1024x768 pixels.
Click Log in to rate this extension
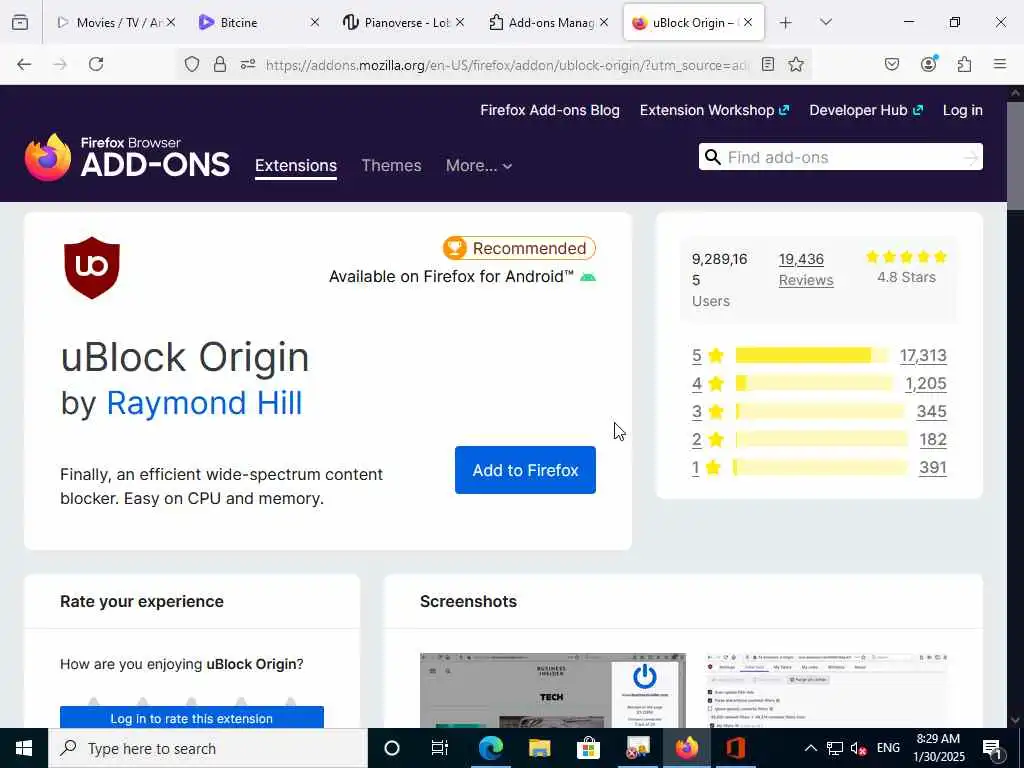click(x=191, y=718)
